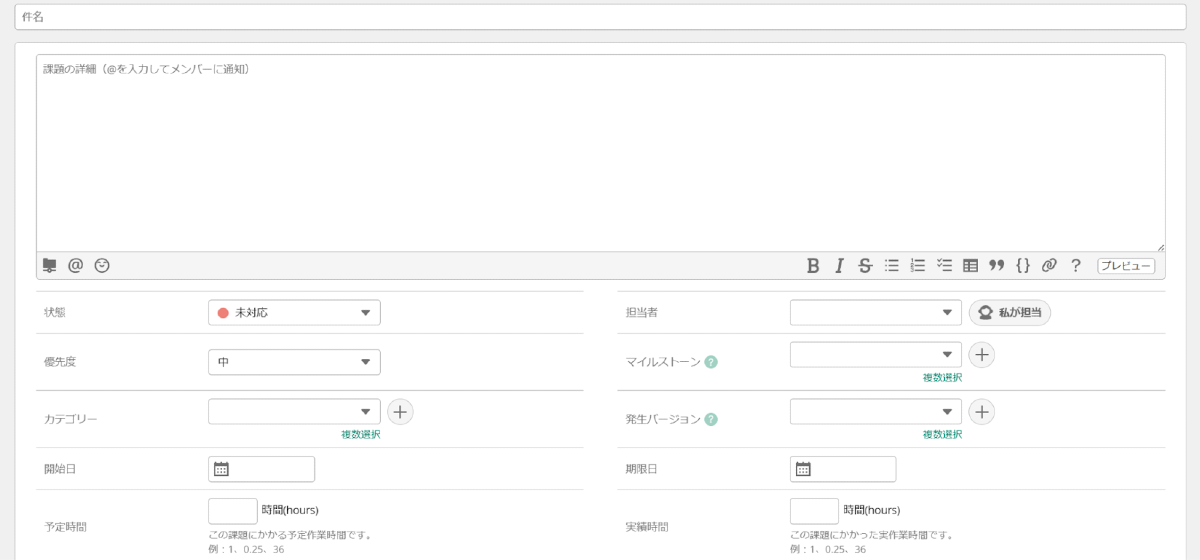1200x560 pixels.
Task: Click the help icon beside 発生バージョン
Action: [711, 419]
